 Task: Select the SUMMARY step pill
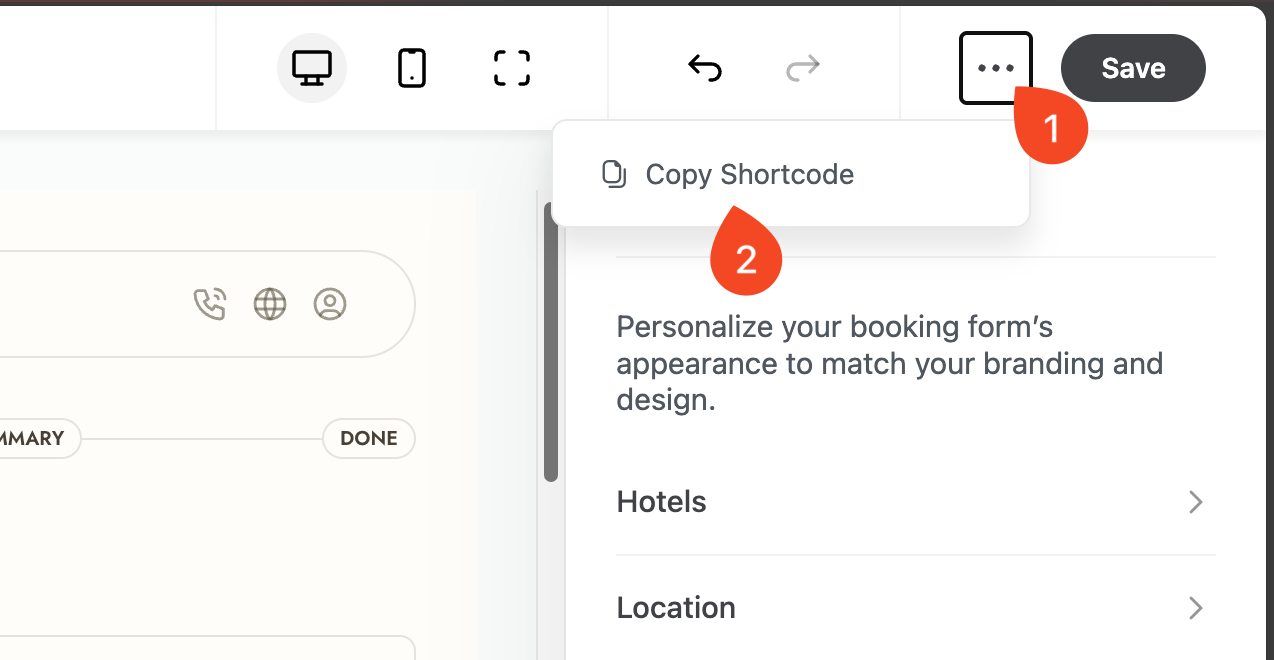(35, 438)
